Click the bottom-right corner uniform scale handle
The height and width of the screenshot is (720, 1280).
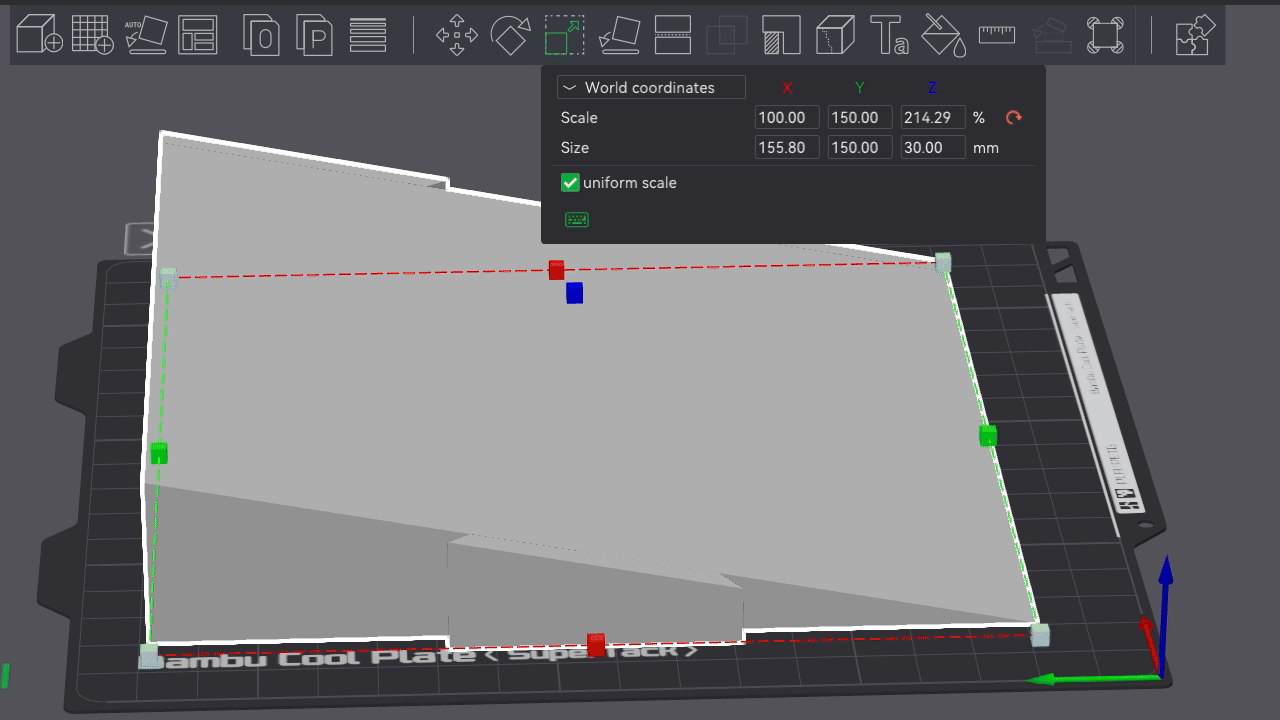[x=1040, y=635]
